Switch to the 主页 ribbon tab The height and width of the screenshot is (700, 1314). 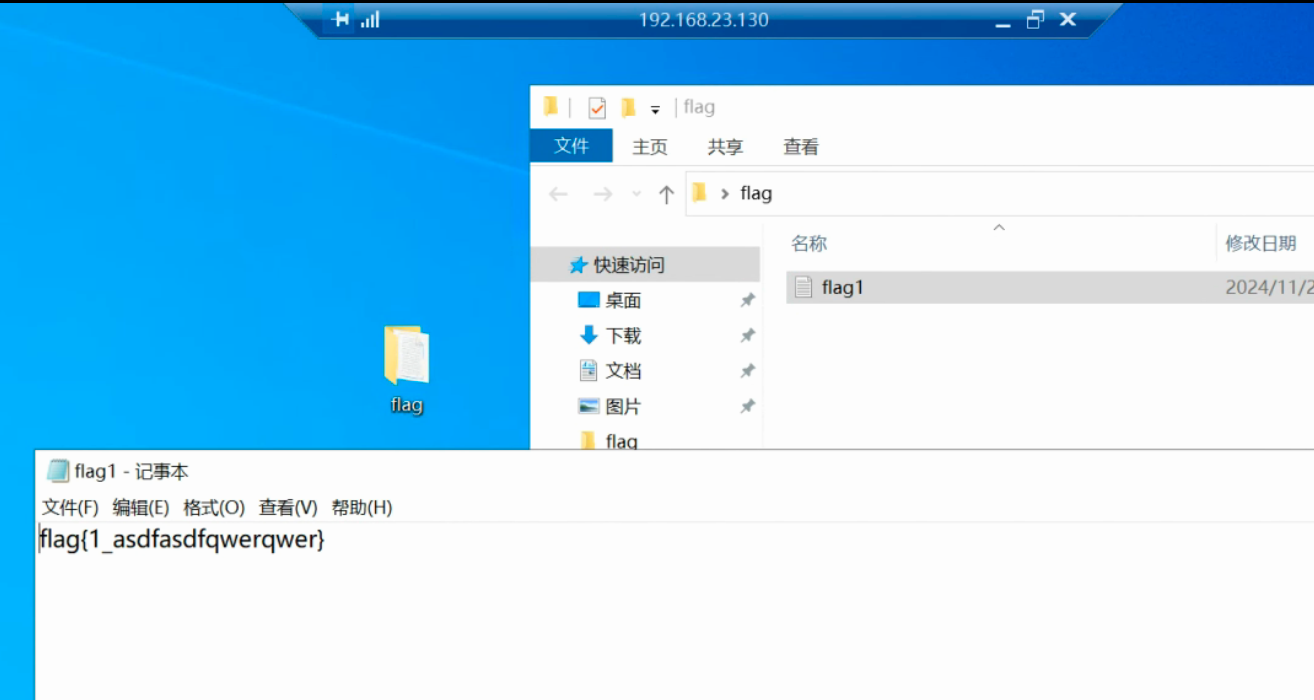pyautogui.click(x=650, y=147)
